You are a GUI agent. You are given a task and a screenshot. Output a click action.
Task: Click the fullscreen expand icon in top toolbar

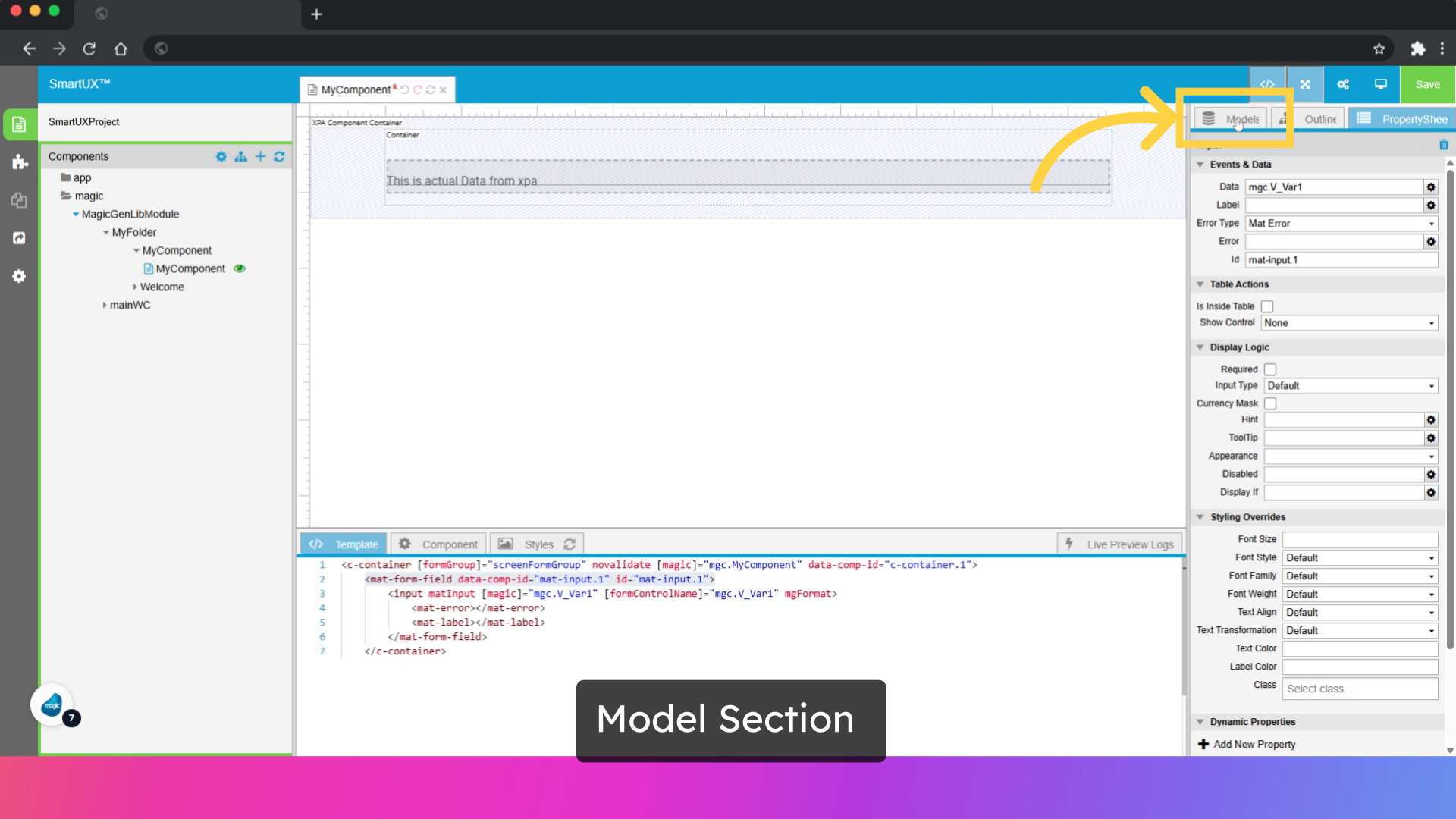click(1305, 84)
